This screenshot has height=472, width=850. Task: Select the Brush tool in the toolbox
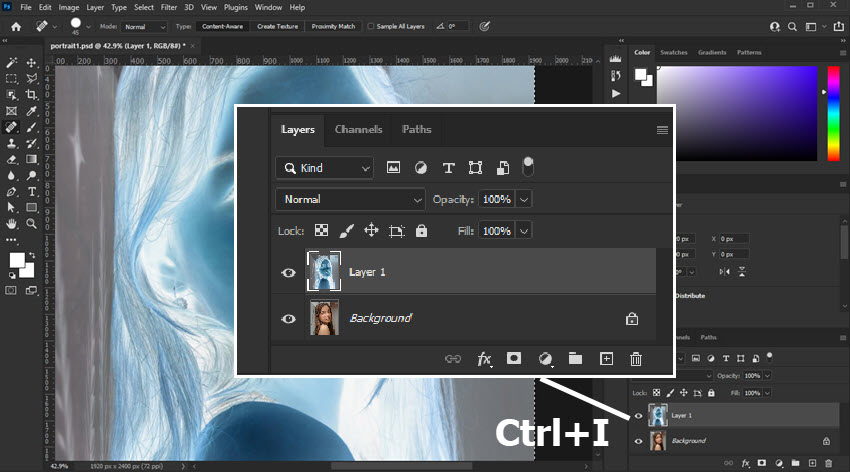pyautogui.click(x=31, y=127)
